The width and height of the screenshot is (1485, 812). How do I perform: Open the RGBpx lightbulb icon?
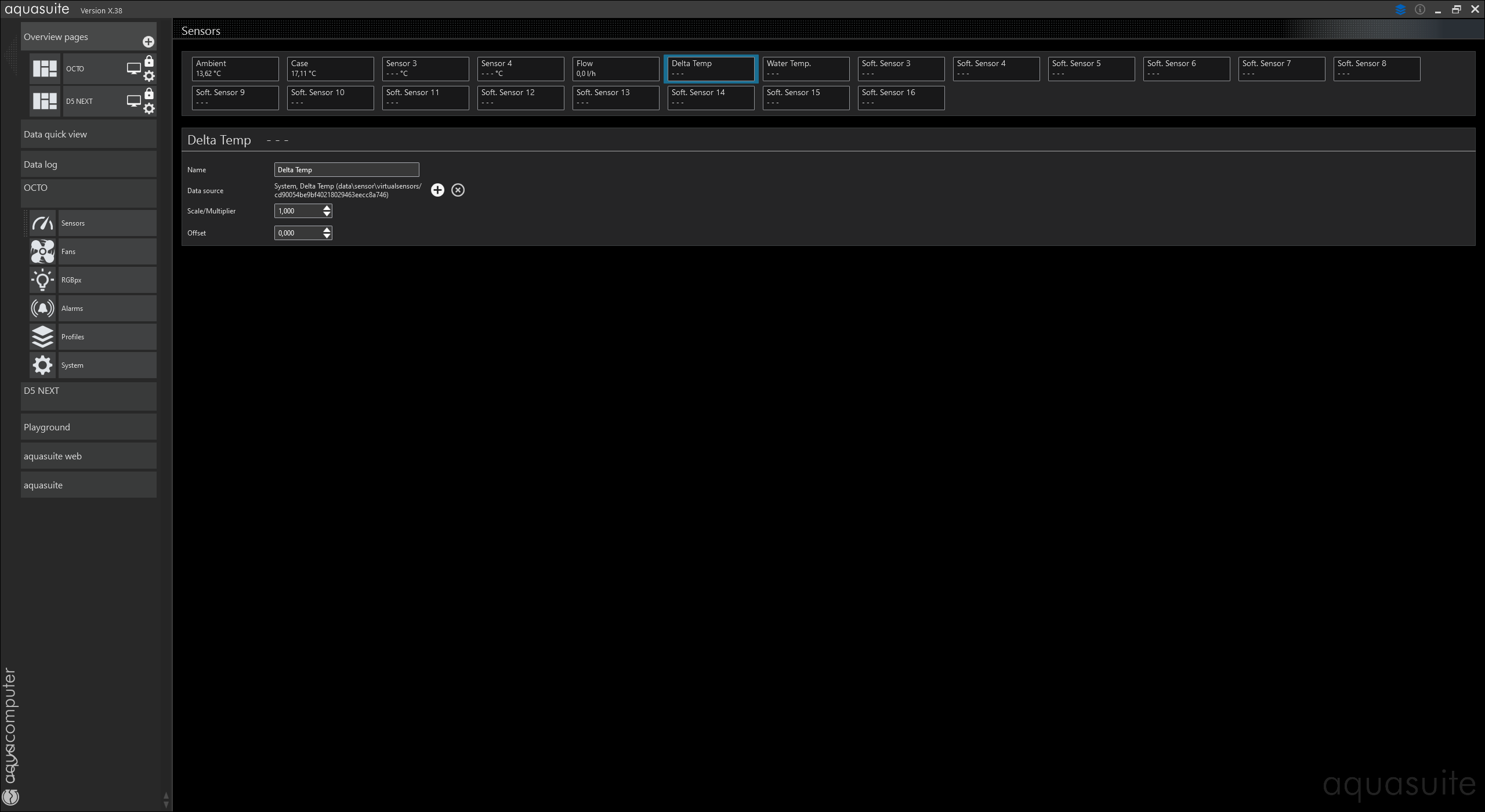42,280
